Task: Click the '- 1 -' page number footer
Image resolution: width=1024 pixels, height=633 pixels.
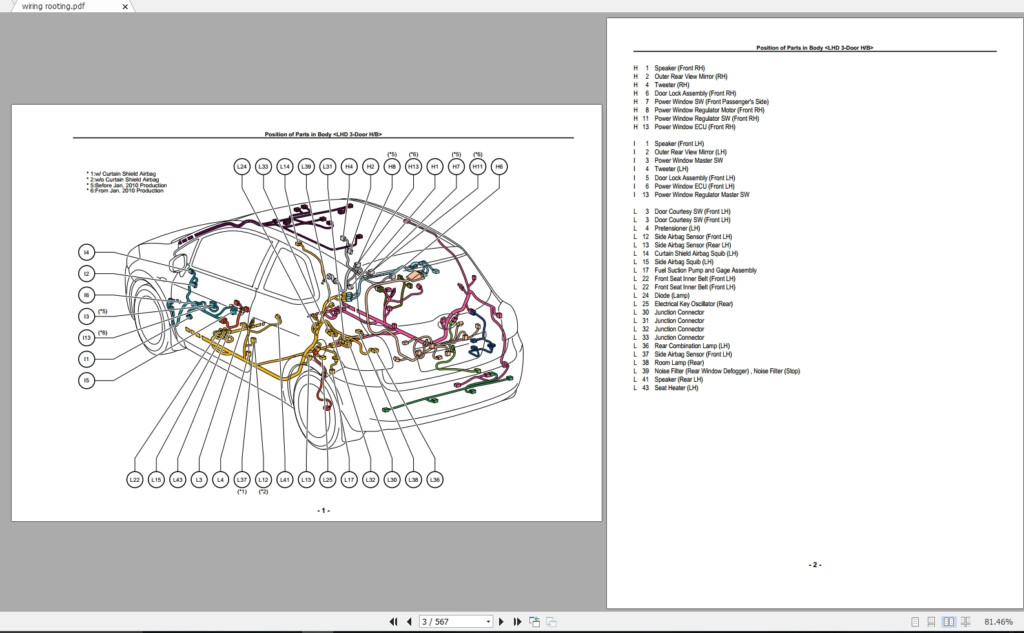Action: [x=323, y=511]
